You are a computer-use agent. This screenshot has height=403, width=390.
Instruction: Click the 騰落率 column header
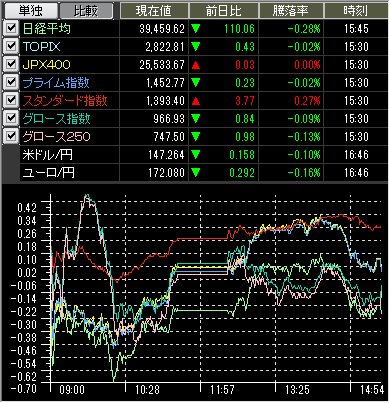click(291, 11)
